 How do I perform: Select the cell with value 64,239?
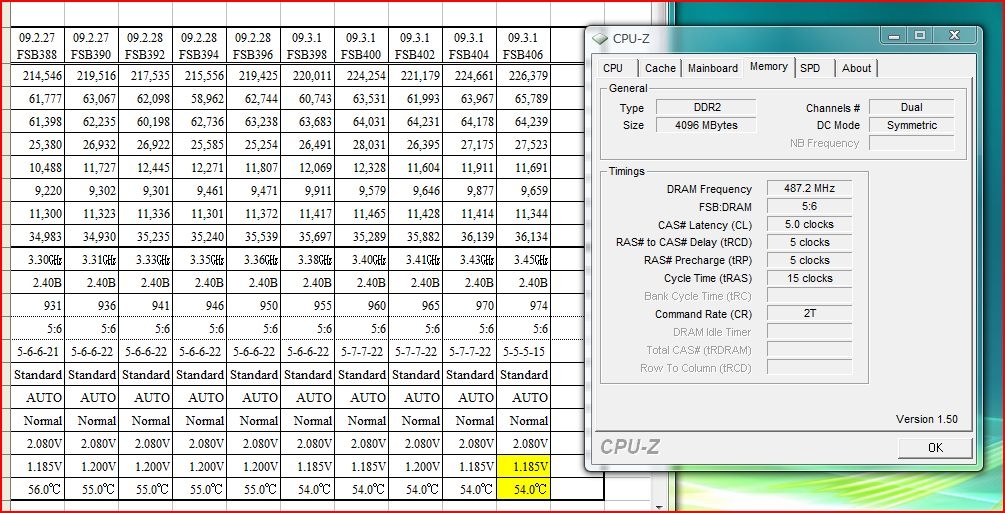[524, 122]
